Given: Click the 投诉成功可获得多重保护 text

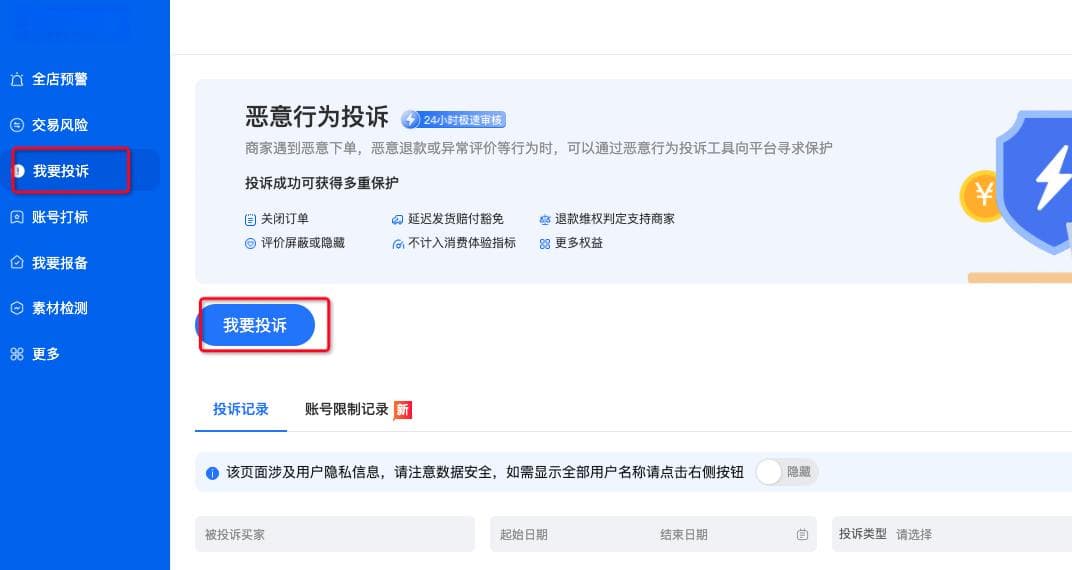Looking at the screenshot, I should pyautogui.click(x=321, y=183).
